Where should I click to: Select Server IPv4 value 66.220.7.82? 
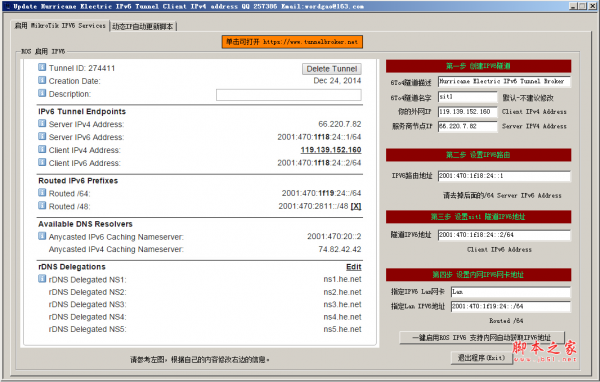pyautogui.click(x=339, y=124)
